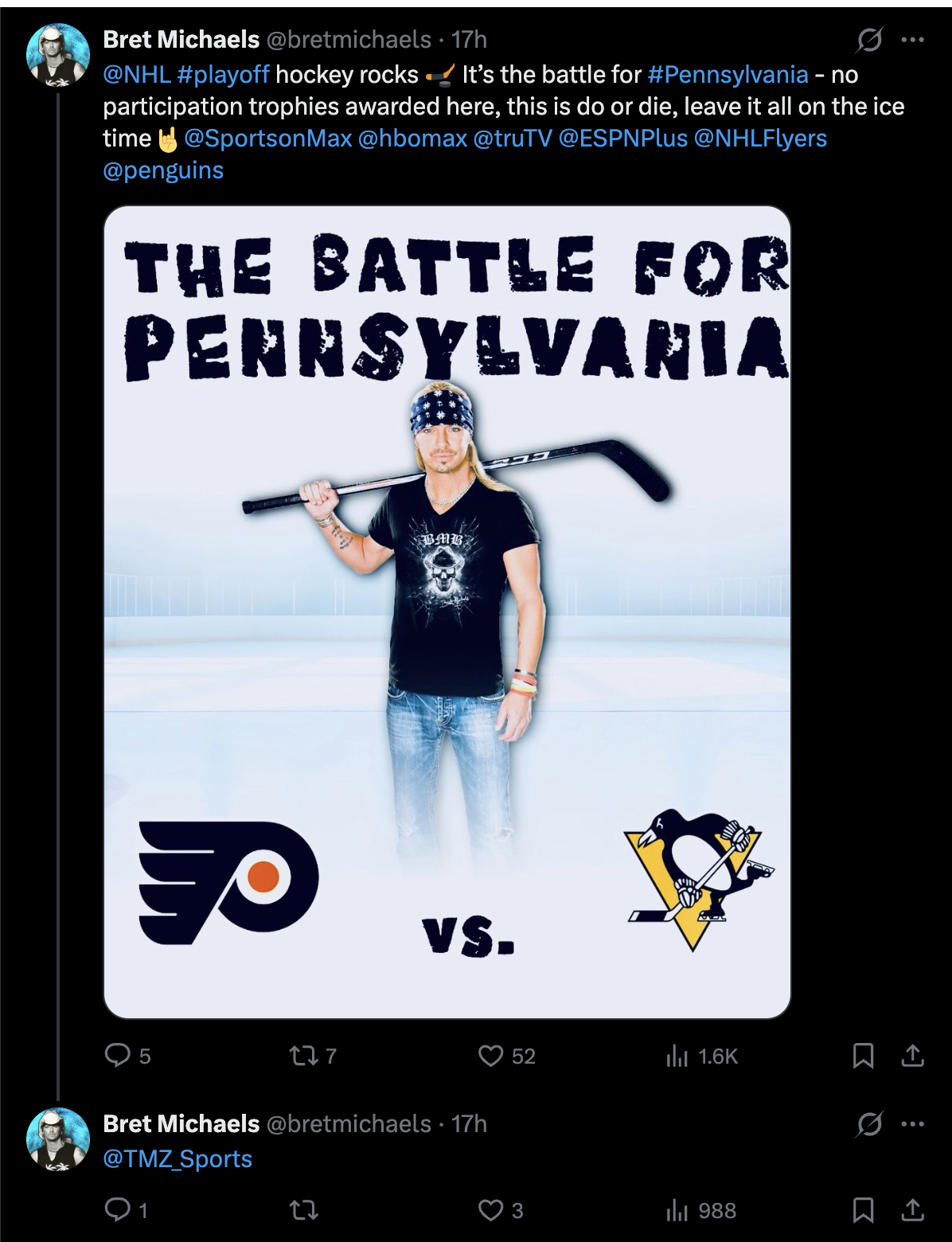This screenshot has height=1242, width=952.
Task: Reply to the @TMZ_Sports tweet
Action: (x=118, y=1210)
